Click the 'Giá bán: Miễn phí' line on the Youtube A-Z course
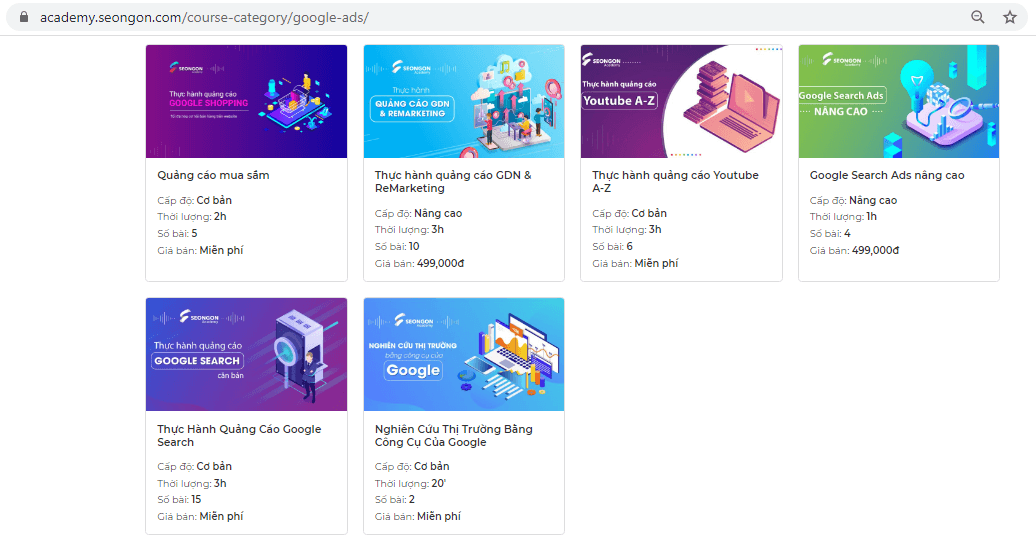Image resolution: width=1036 pixels, height=559 pixels. click(635, 264)
